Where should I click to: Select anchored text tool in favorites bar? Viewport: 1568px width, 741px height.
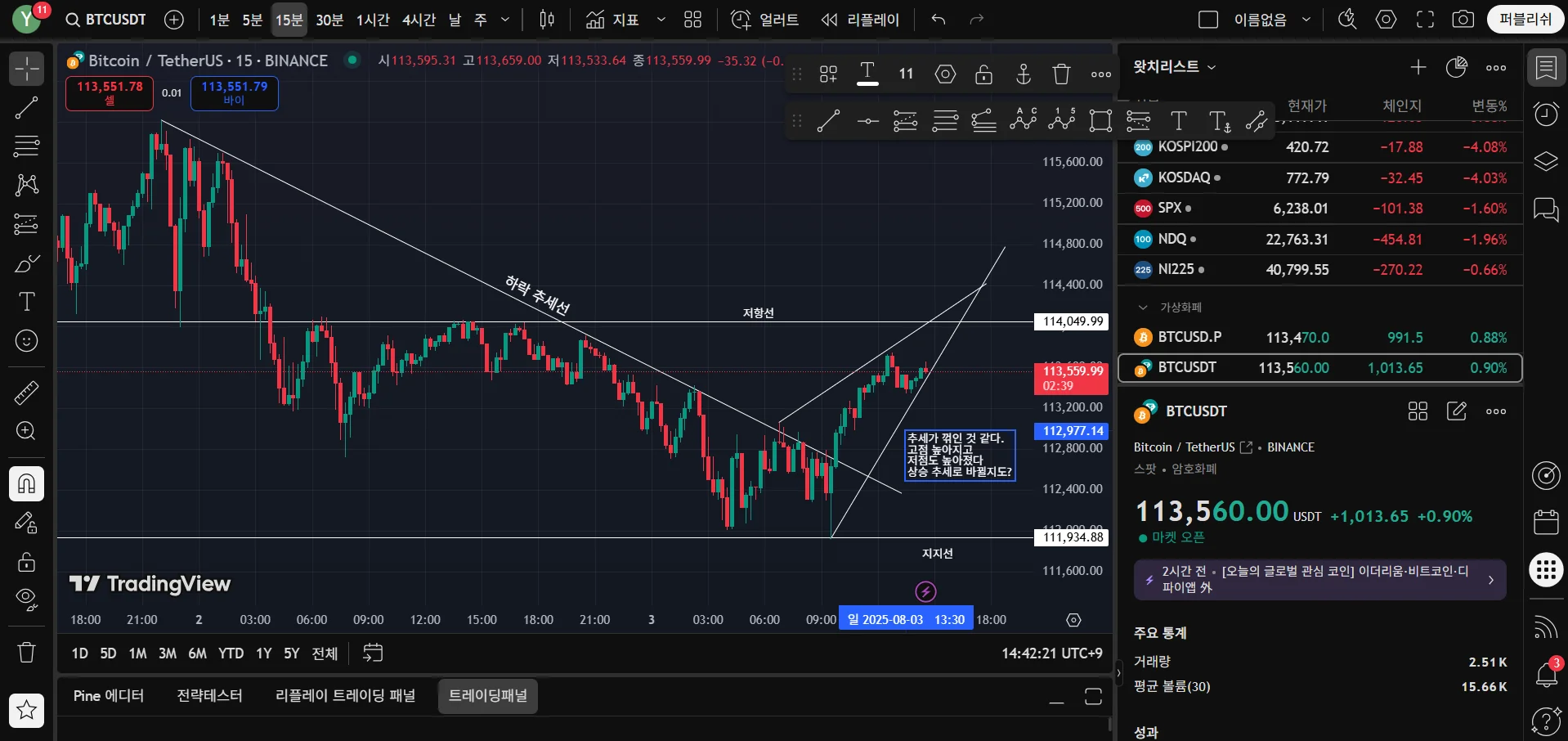(1219, 122)
